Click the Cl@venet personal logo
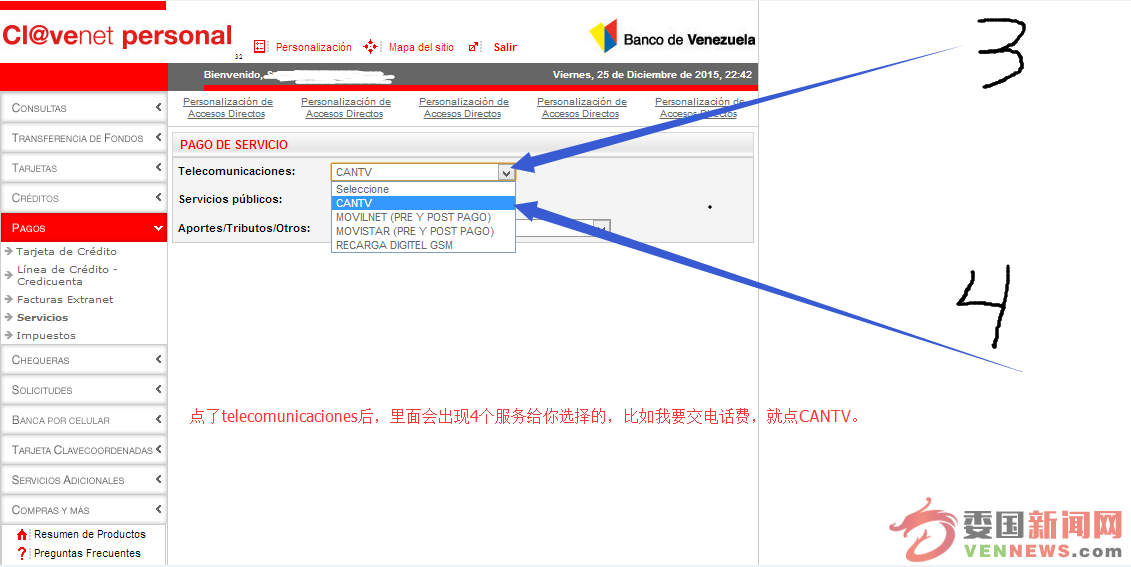The height and width of the screenshot is (567, 1131). (x=117, y=35)
